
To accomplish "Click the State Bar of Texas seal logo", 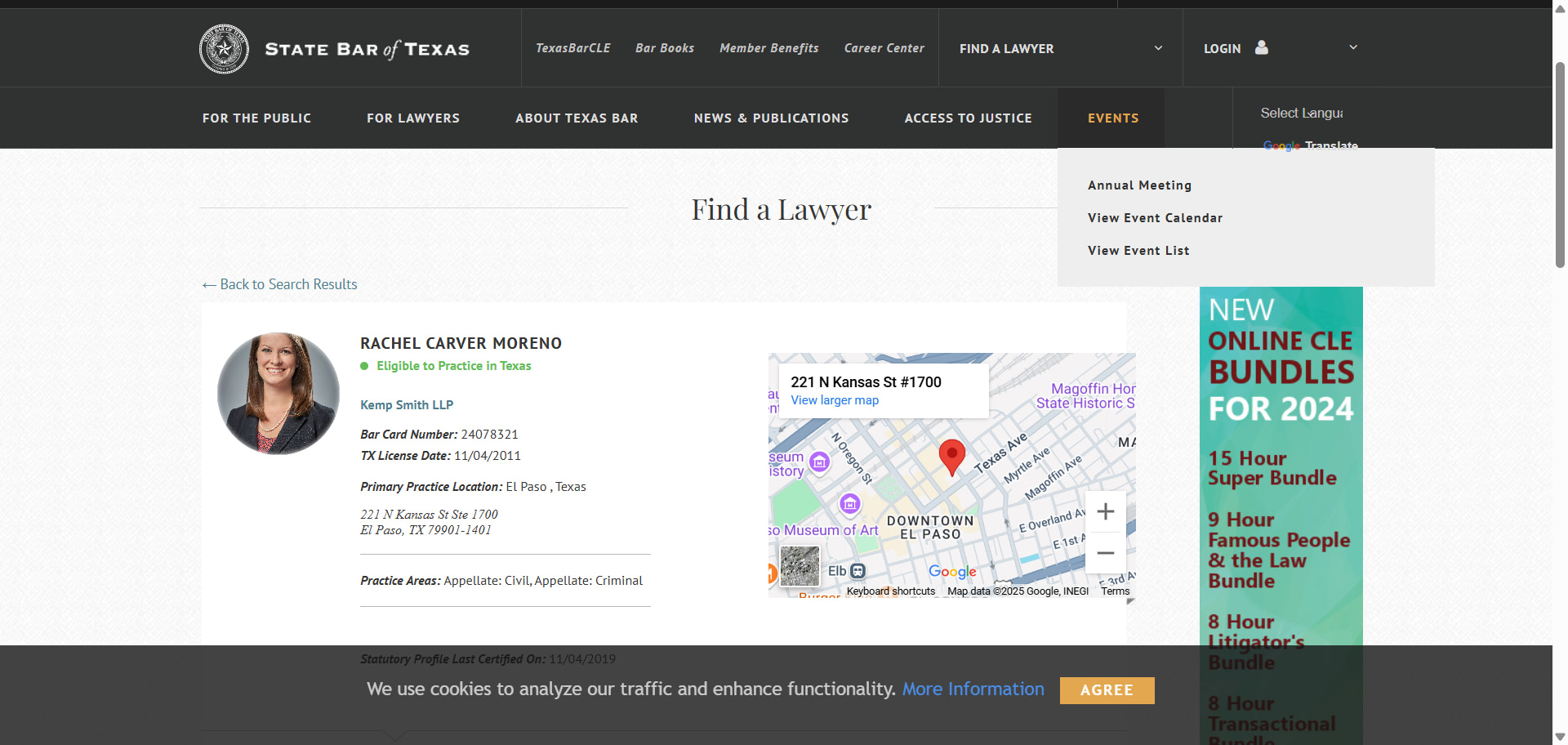I will tap(224, 49).
